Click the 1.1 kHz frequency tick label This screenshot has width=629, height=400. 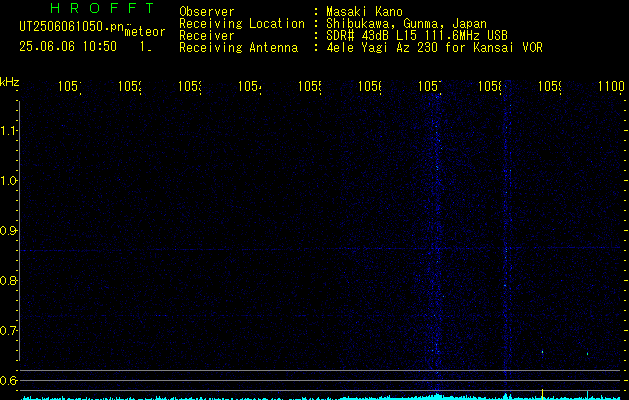8,130
